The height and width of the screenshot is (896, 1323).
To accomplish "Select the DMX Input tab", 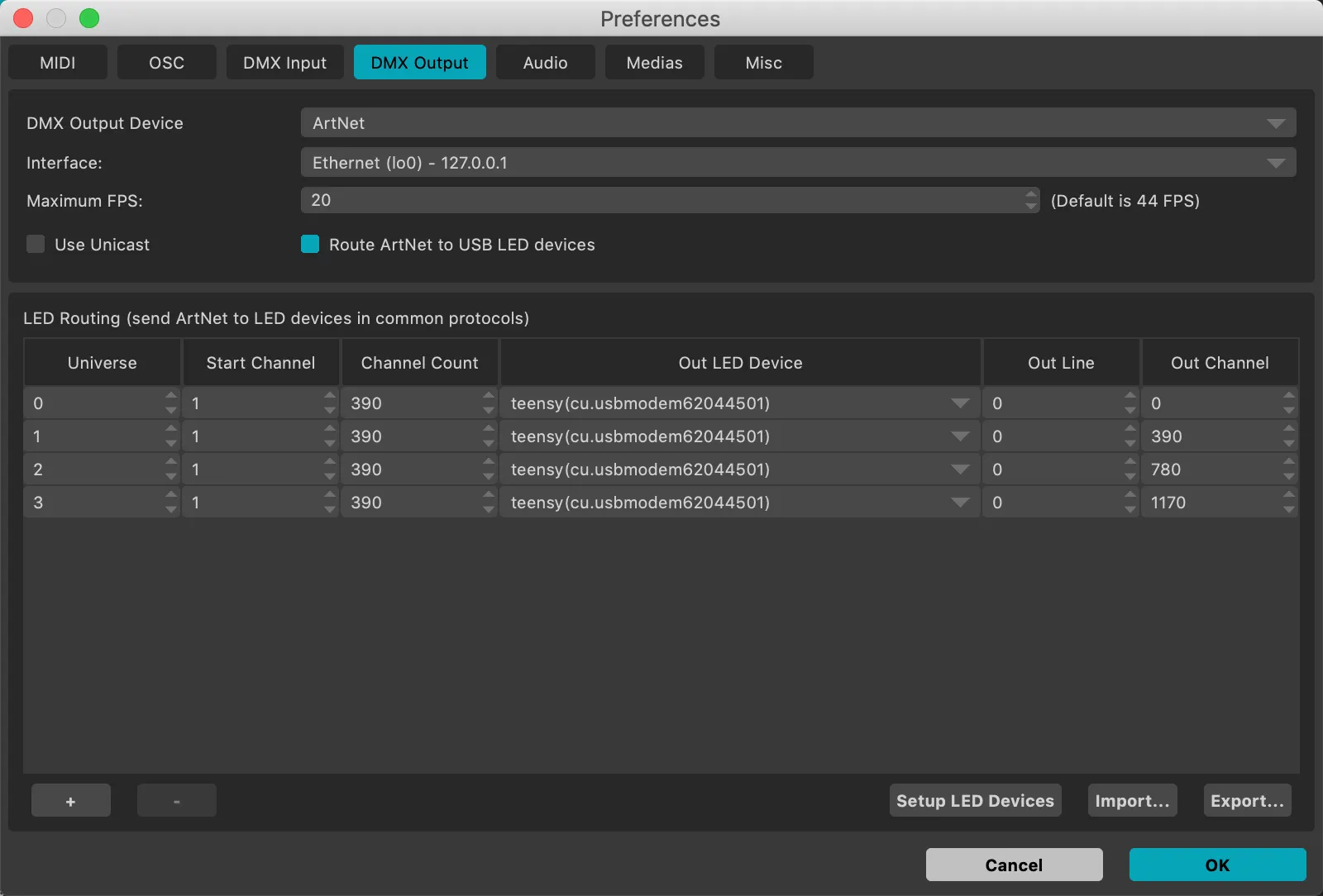I will click(285, 63).
